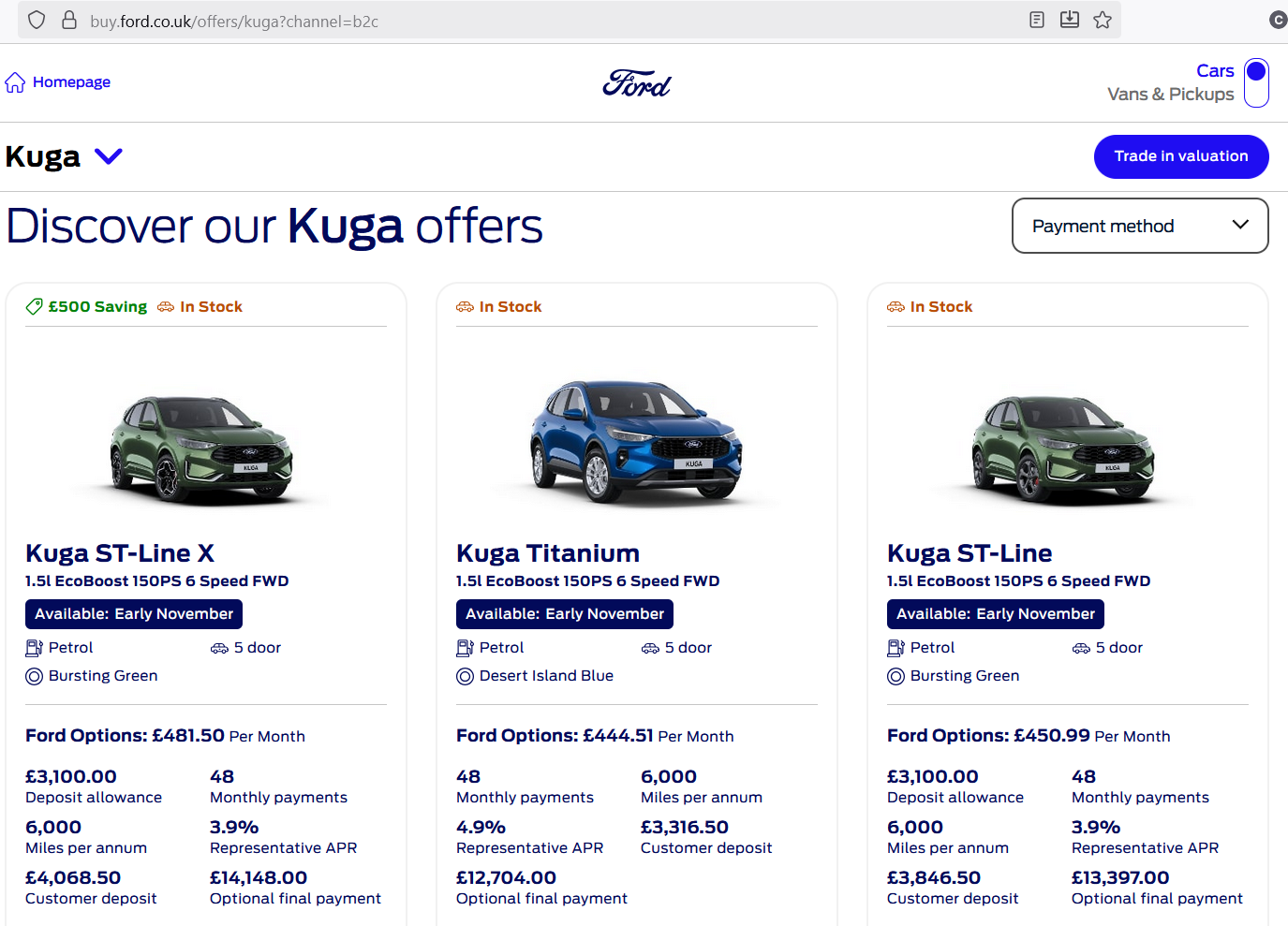Click the Ford logo in the header

click(637, 83)
